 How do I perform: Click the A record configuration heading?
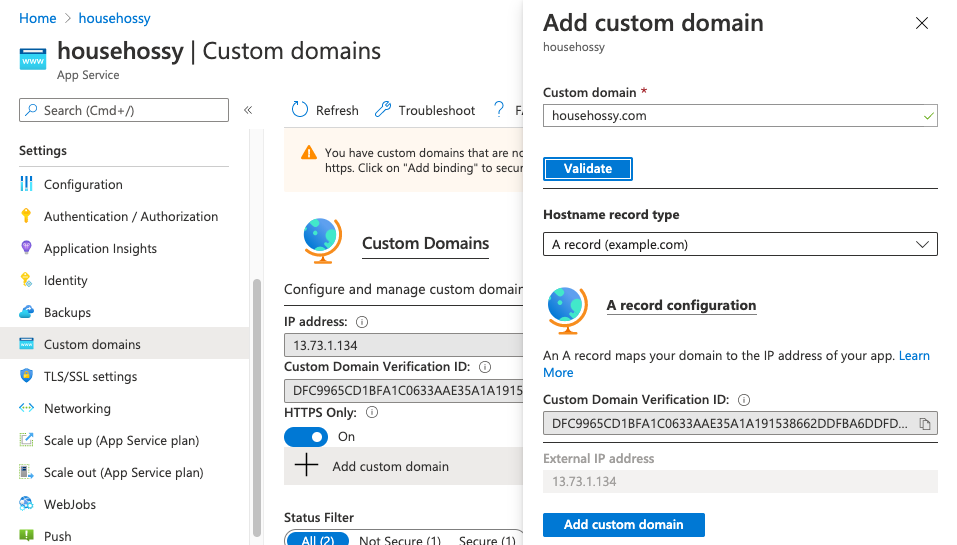tap(681, 305)
